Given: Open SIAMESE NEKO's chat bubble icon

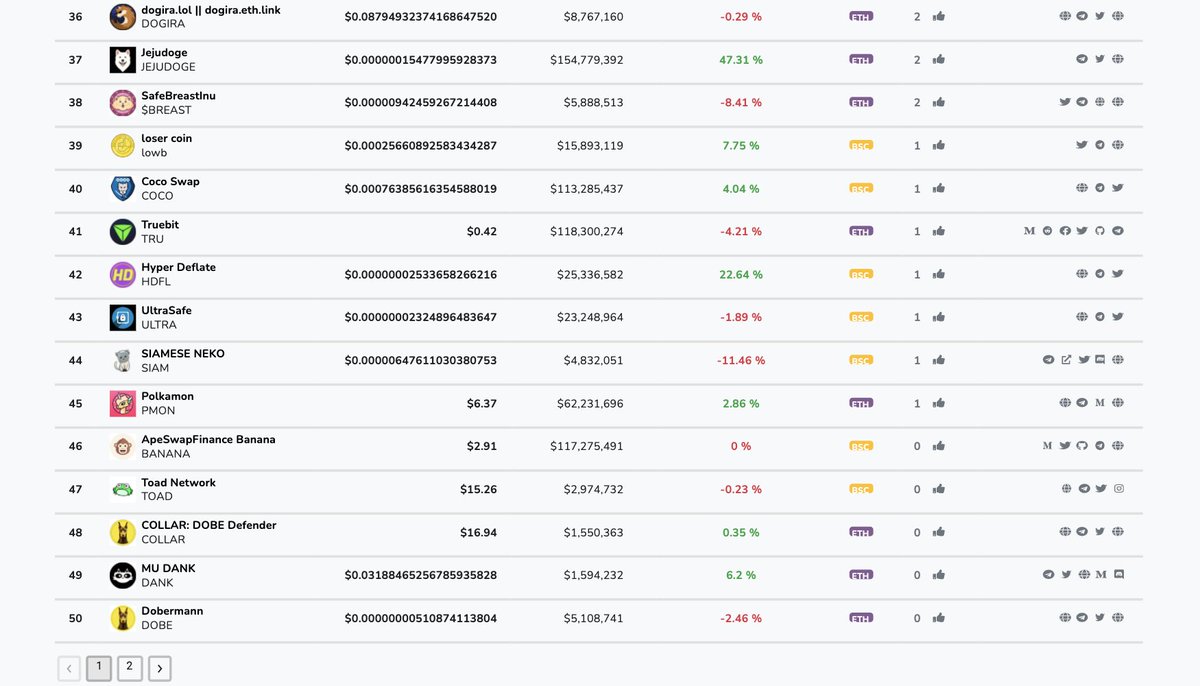Looking at the screenshot, I should click(x=1100, y=360).
